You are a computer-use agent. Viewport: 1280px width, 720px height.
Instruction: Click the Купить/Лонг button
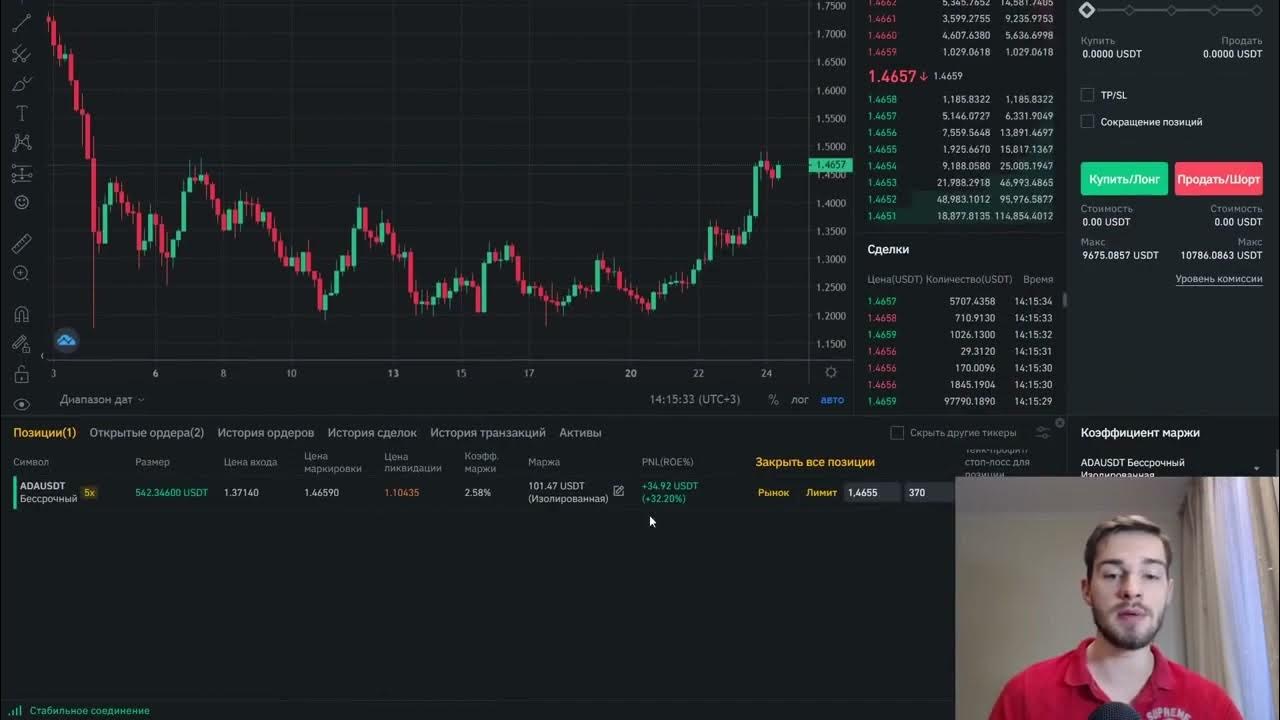click(x=1124, y=179)
